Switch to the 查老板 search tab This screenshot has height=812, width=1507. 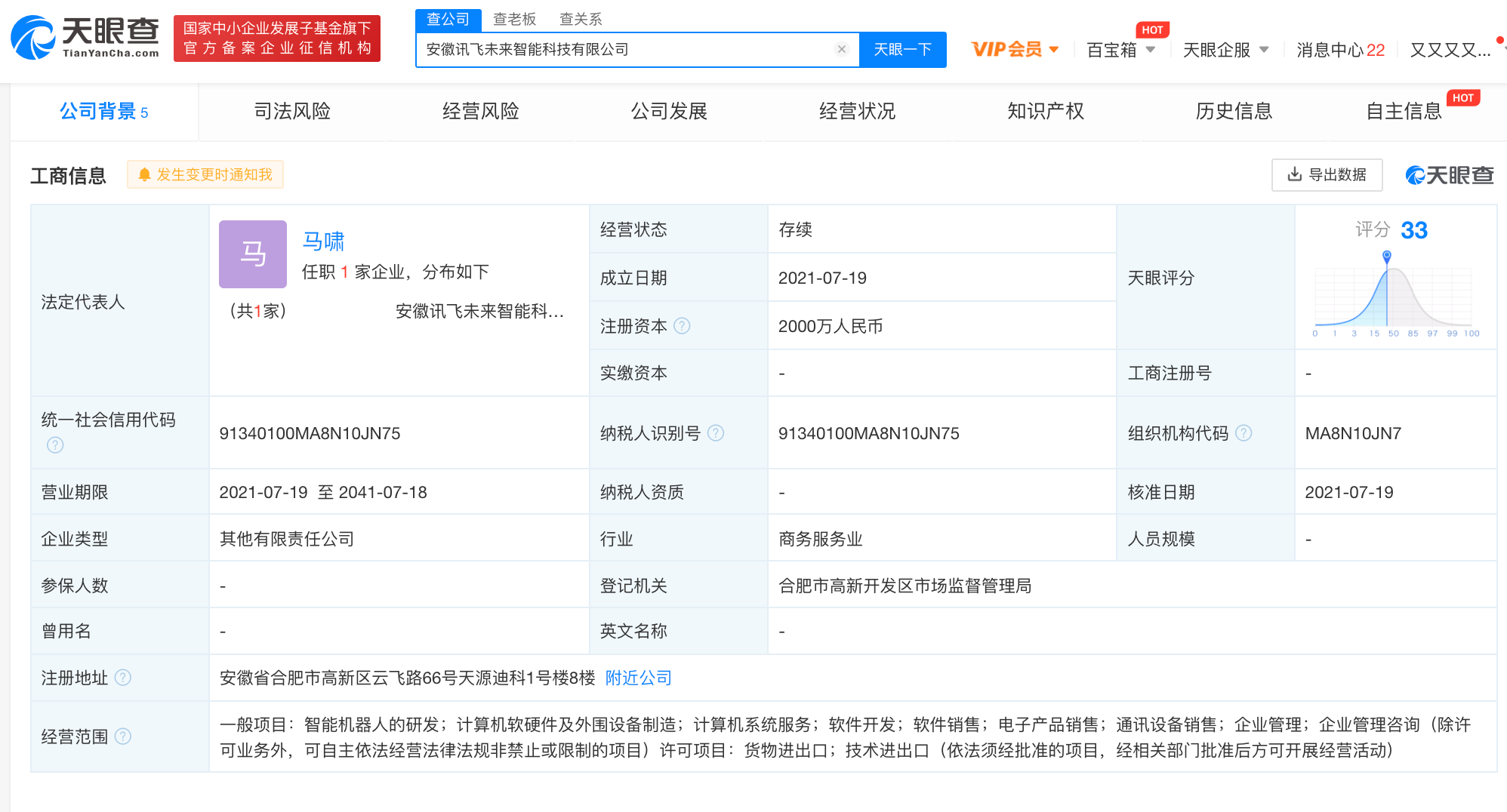click(514, 18)
